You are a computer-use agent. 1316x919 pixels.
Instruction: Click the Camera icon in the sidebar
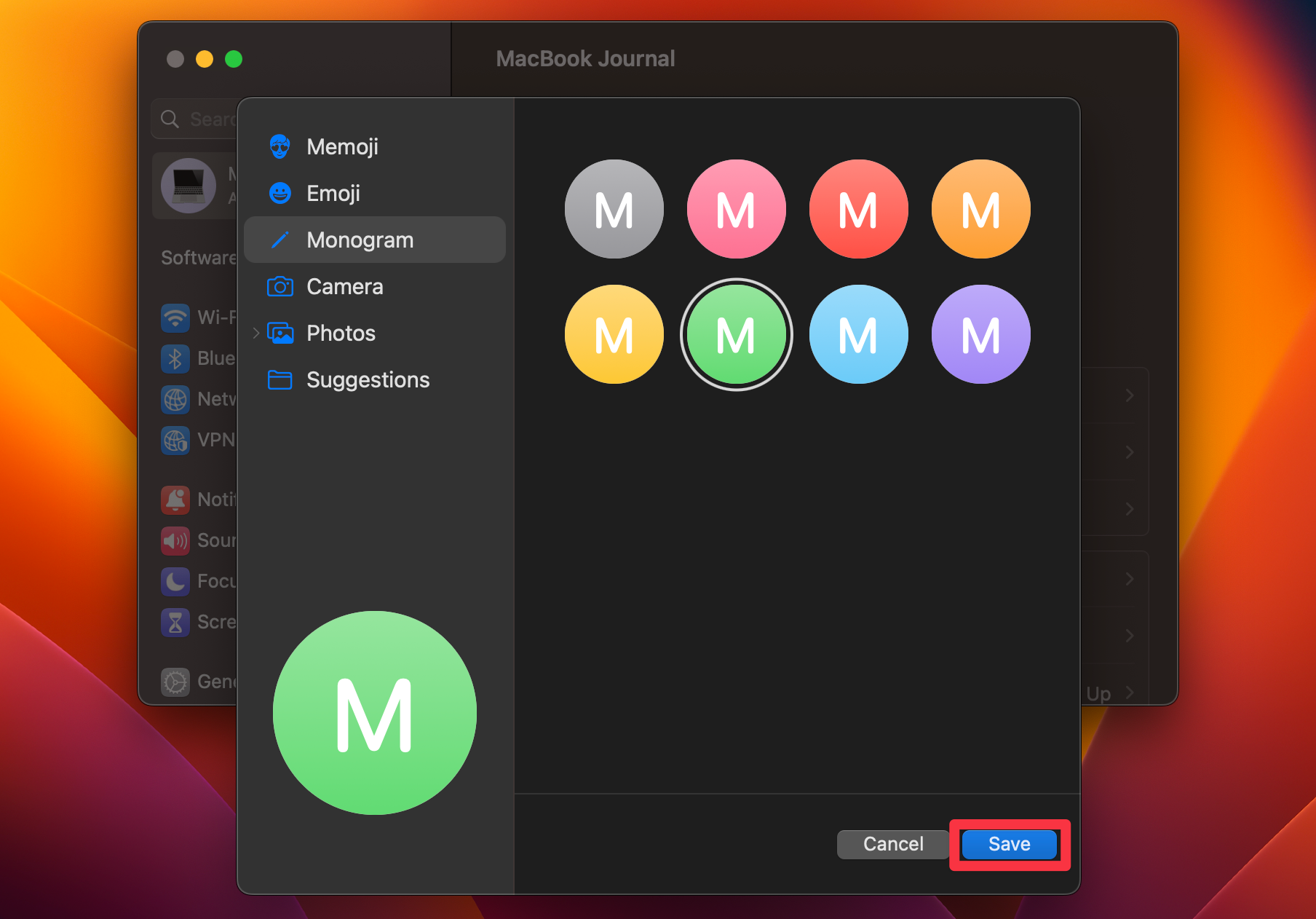(x=280, y=286)
